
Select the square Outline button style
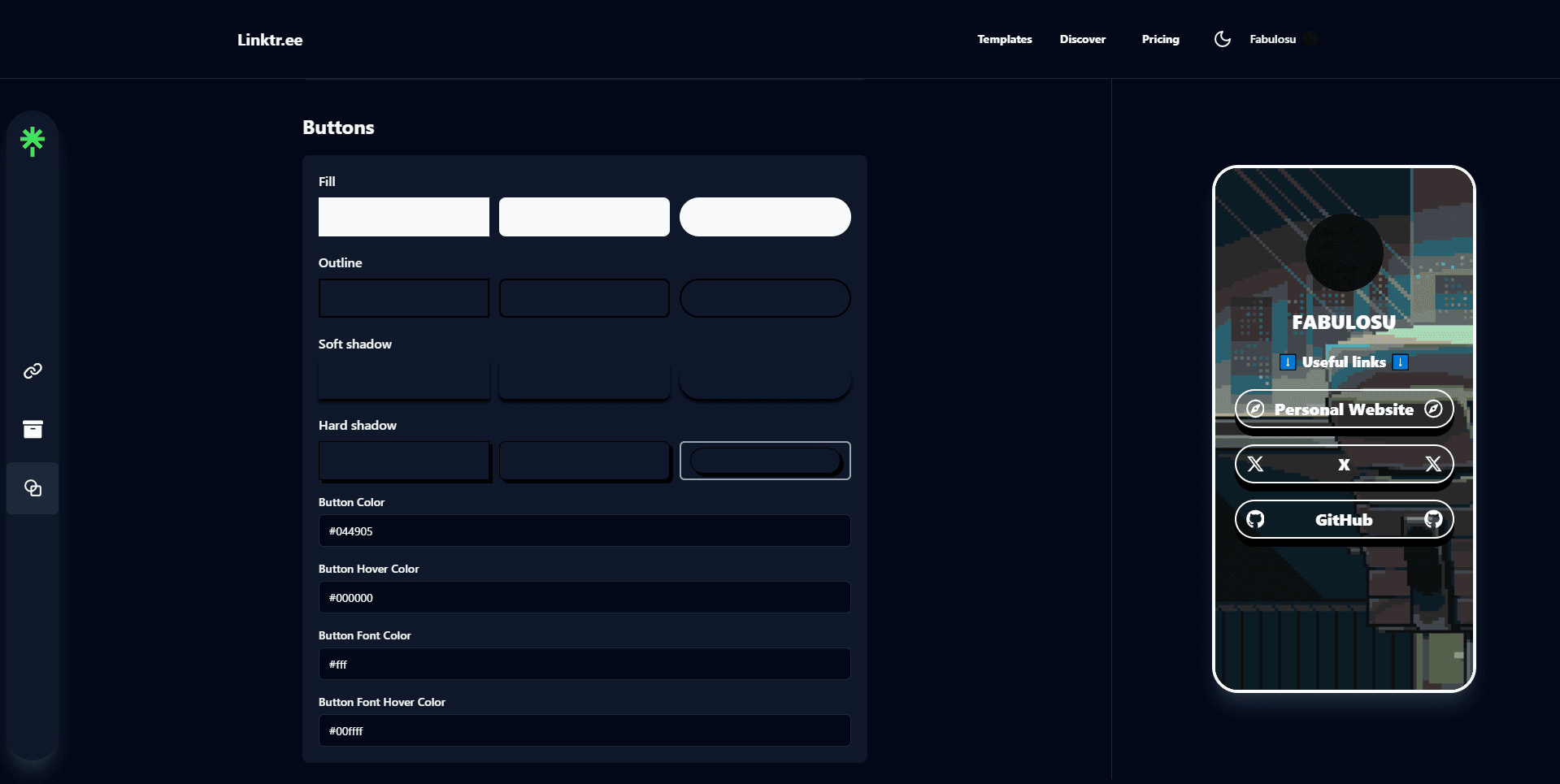403,297
